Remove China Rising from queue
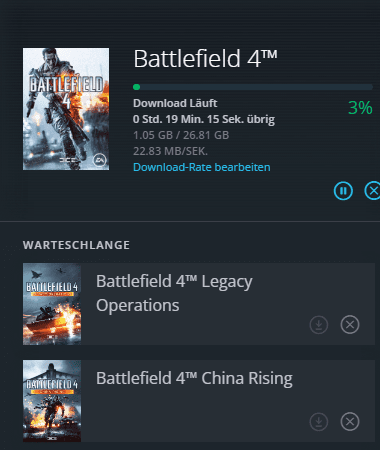This screenshot has height=450, width=380. click(350, 422)
